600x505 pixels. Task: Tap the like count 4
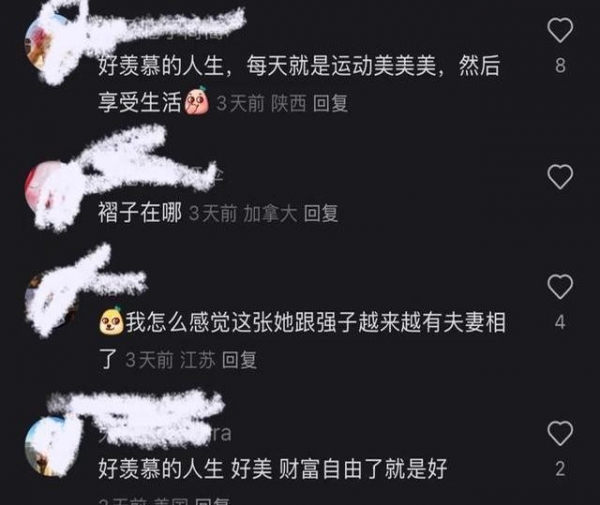pyautogui.click(x=560, y=322)
